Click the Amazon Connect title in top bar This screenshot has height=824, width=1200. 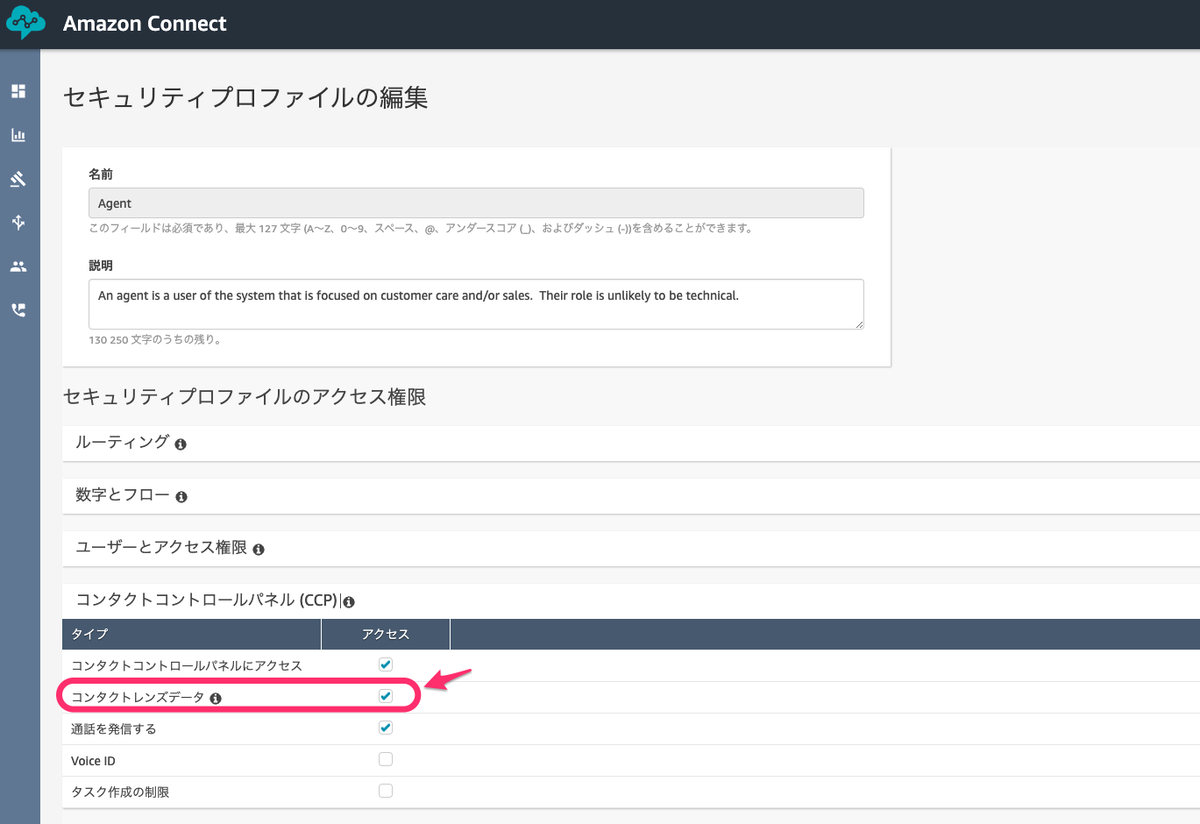pyautogui.click(x=144, y=21)
